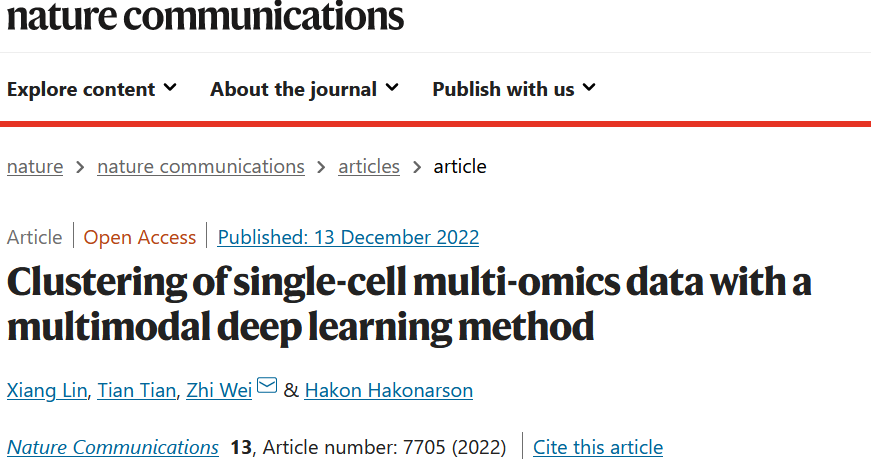View author Hakon Hakonarson
This screenshot has width=871, height=461.
tap(388, 390)
